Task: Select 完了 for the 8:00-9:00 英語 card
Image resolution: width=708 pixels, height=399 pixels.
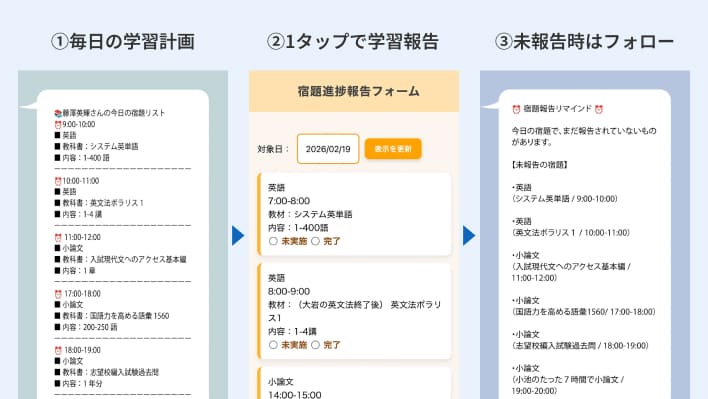Action: coord(315,345)
